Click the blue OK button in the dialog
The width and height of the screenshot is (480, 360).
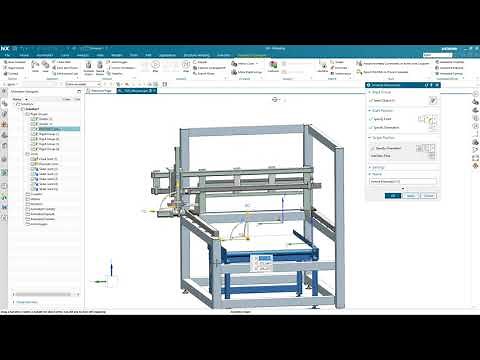click(393, 196)
